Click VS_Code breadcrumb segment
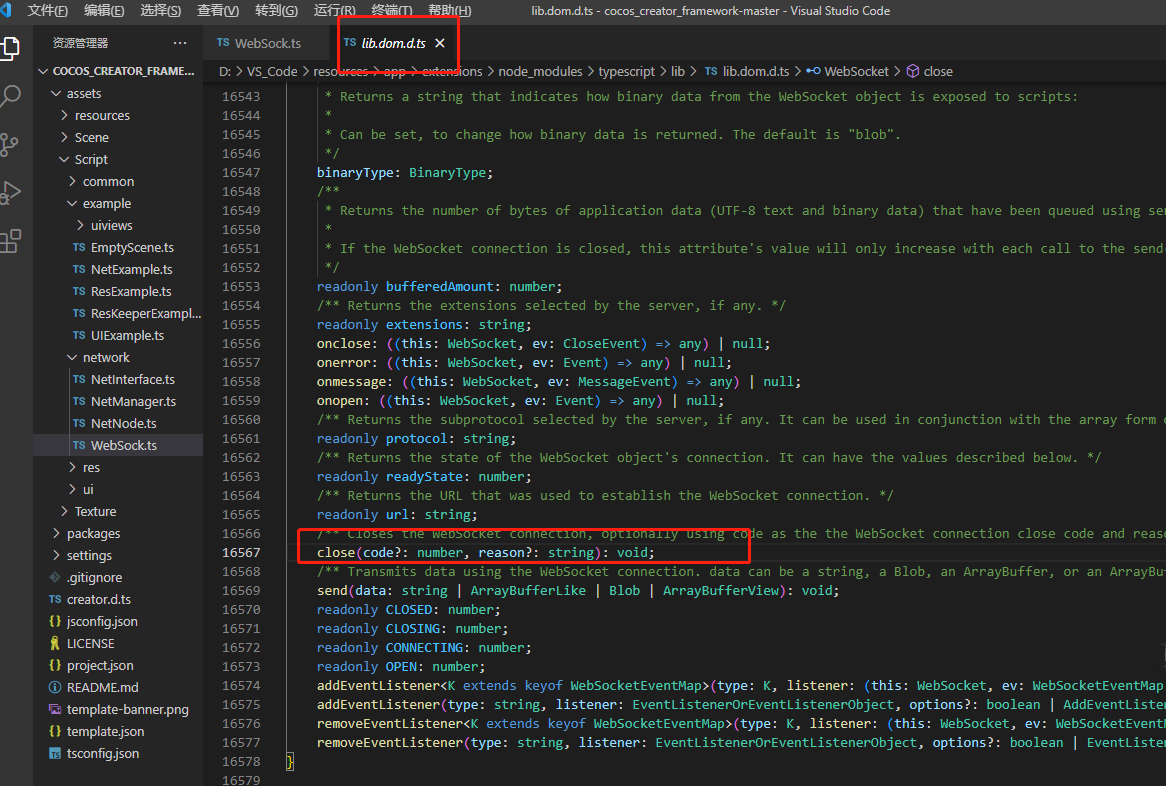Screen dimensions: 1166x786 click(x=272, y=71)
